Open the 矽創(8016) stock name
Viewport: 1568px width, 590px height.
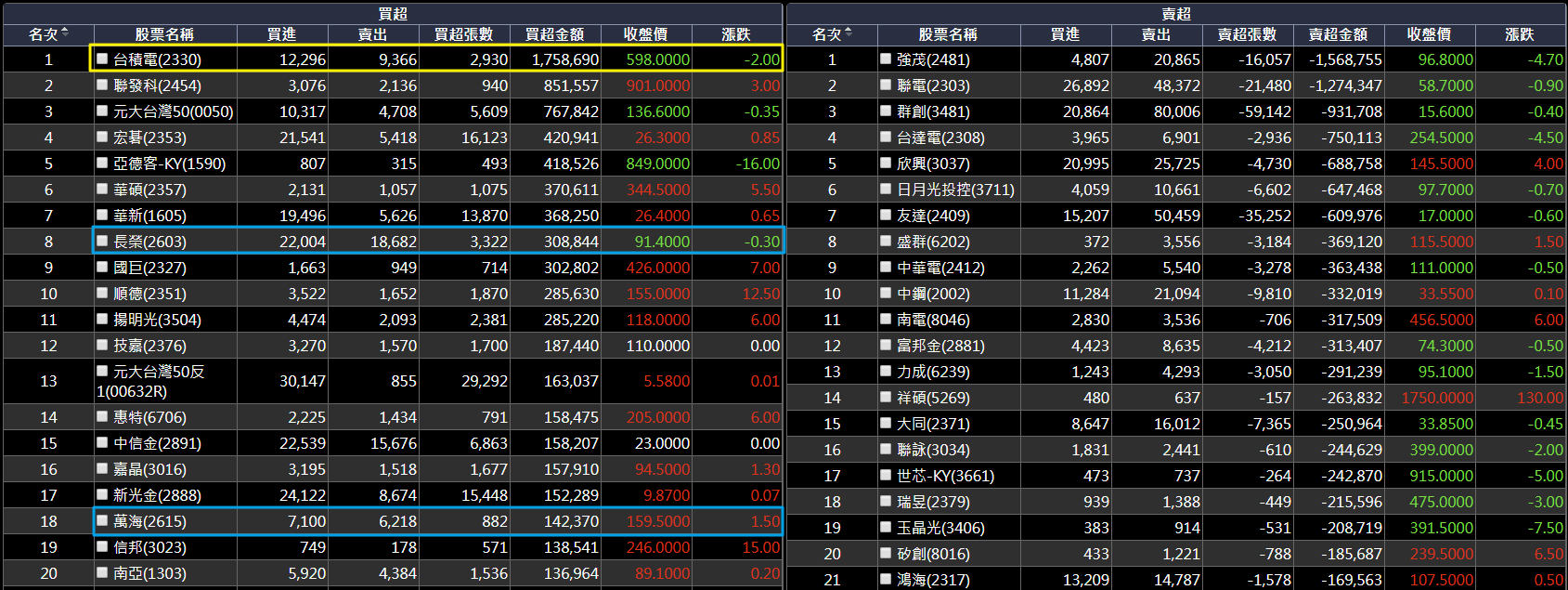click(x=933, y=554)
